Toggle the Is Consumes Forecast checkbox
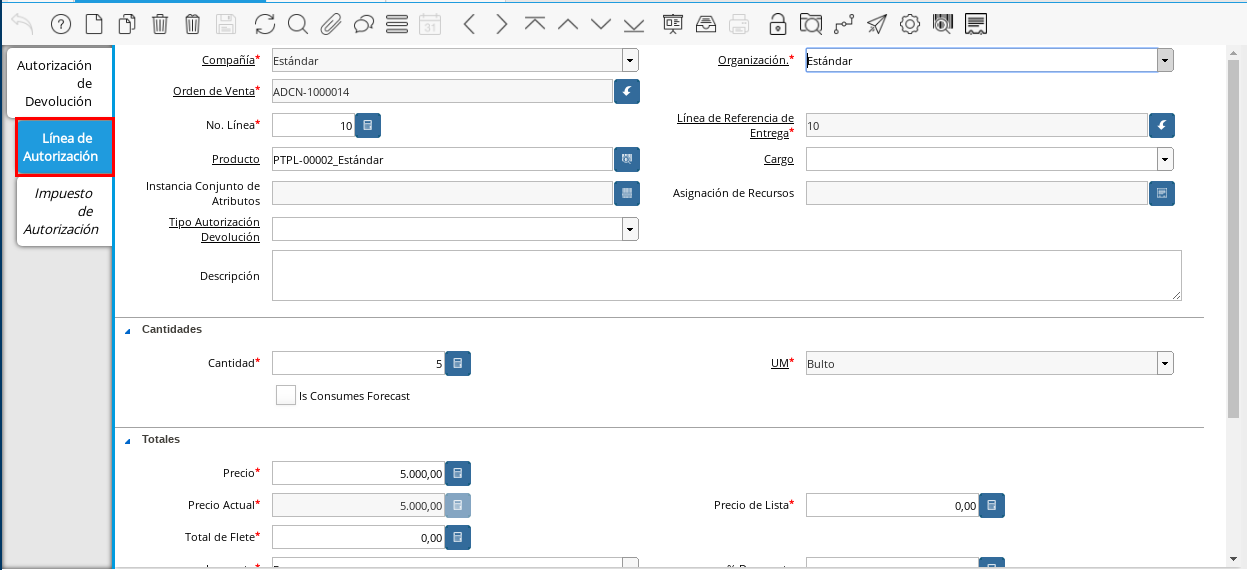 [x=285, y=395]
